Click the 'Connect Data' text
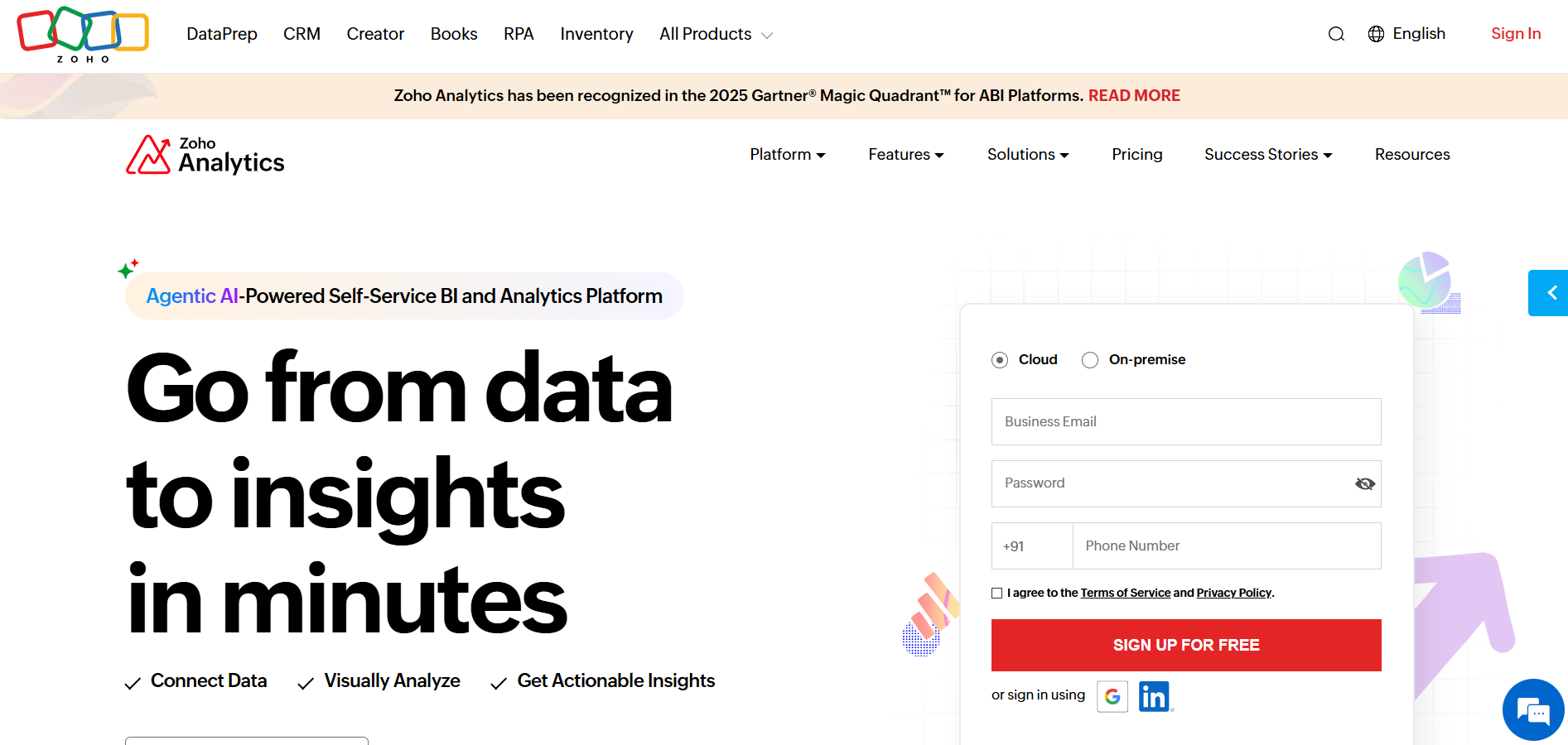1568x745 pixels. (209, 681)
